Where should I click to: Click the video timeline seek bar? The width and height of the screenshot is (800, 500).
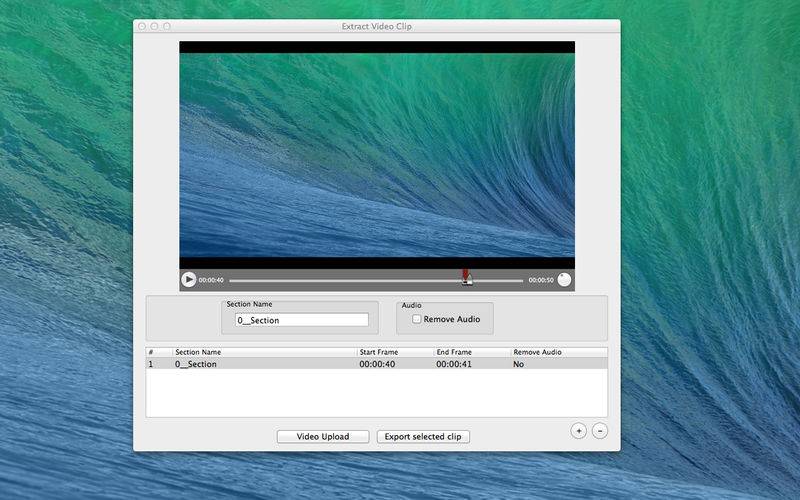(x=376, y=280)
